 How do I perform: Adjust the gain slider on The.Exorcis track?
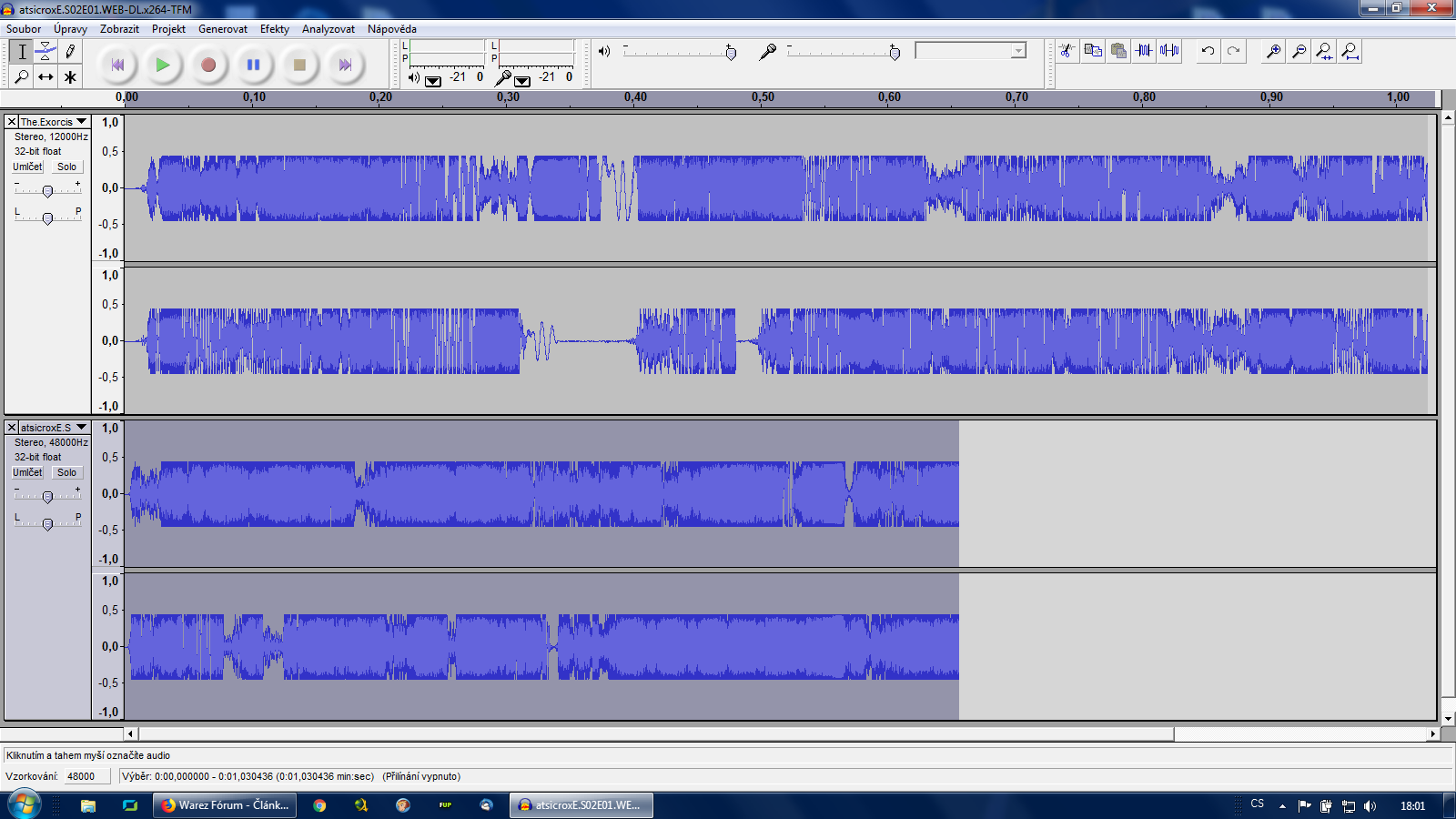point(47,190)
